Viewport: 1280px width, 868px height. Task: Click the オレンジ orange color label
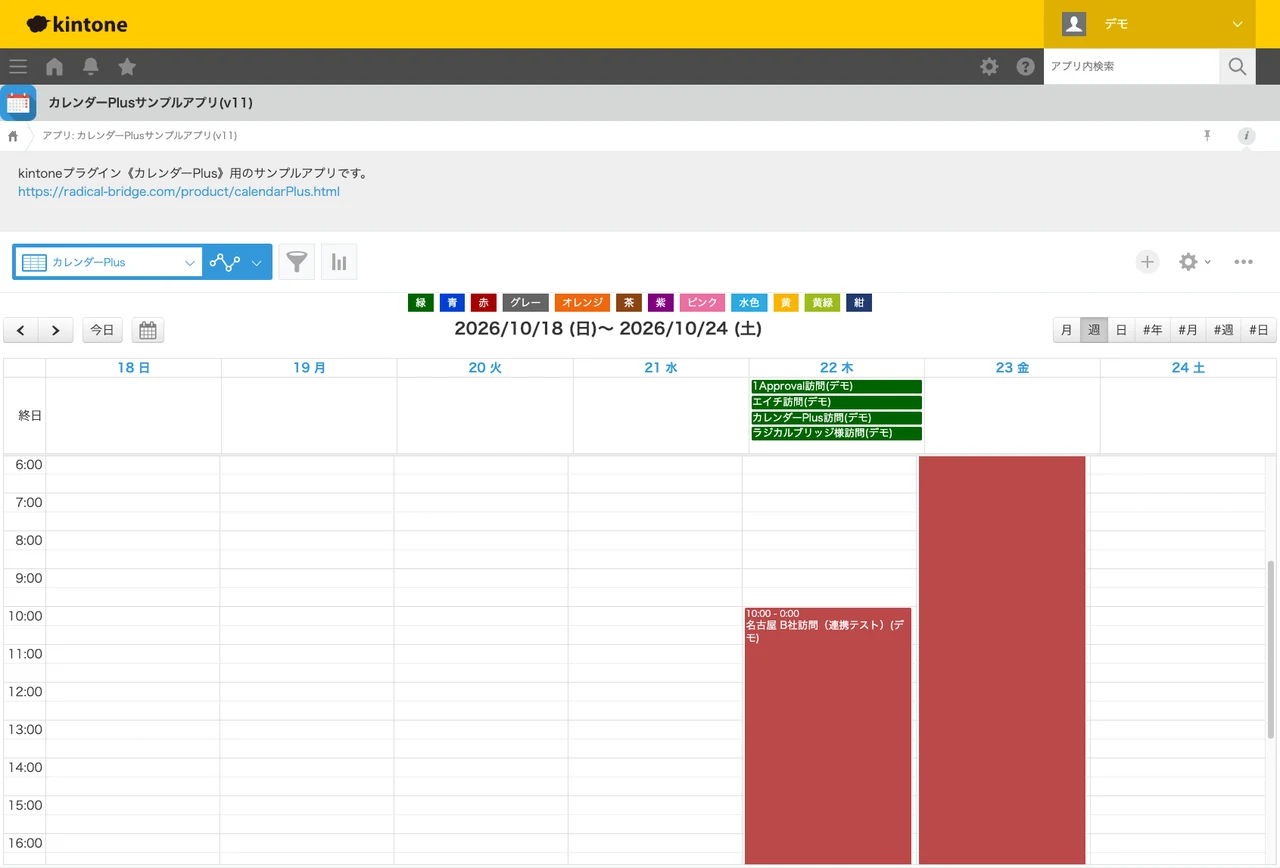click(x=582, y=302)
